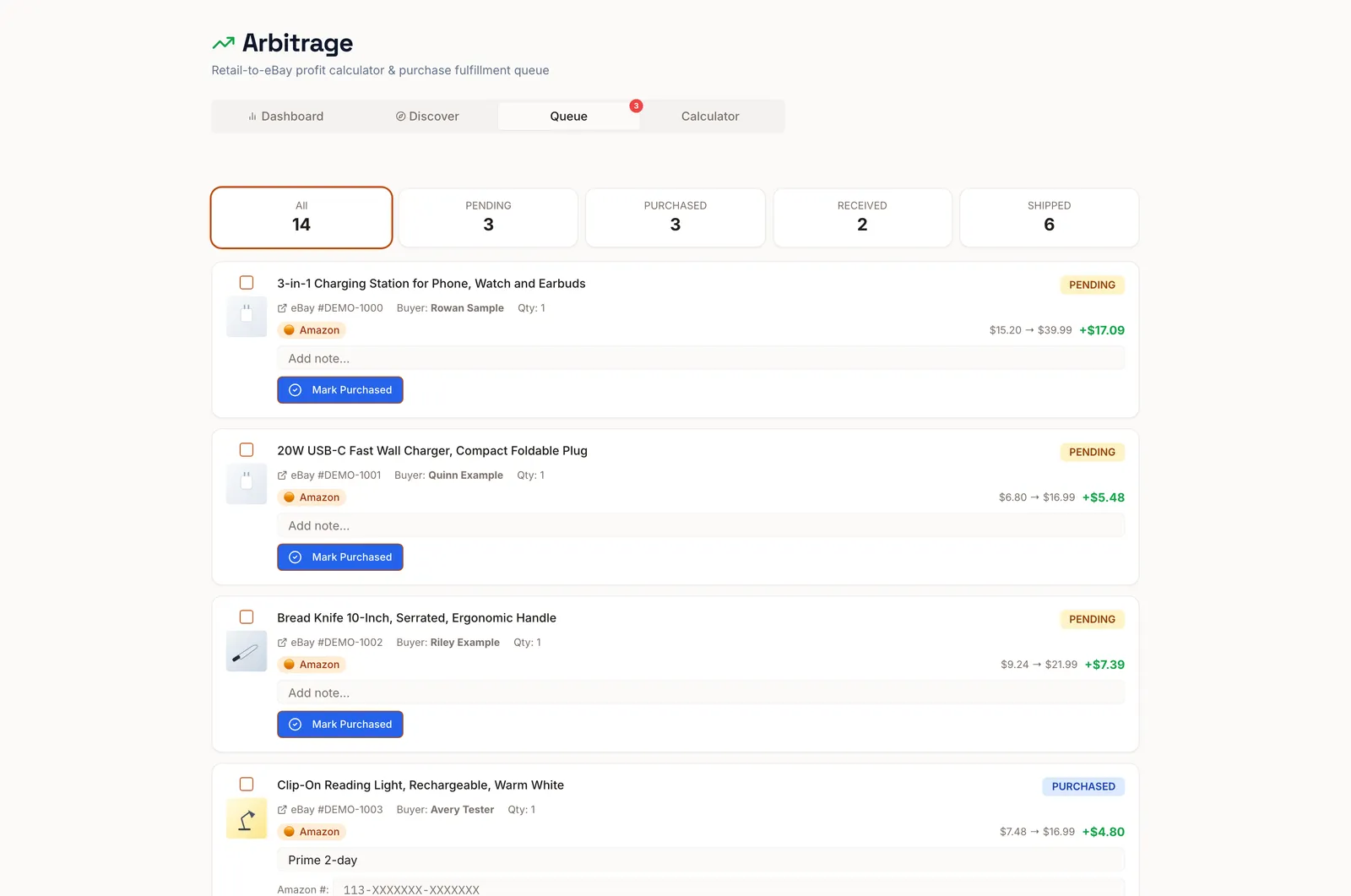Click title Bread Knife 10-Inch, Serrated
Image resolution: width=1351 pixels, height=896 pixels.
tap(416, 618)
